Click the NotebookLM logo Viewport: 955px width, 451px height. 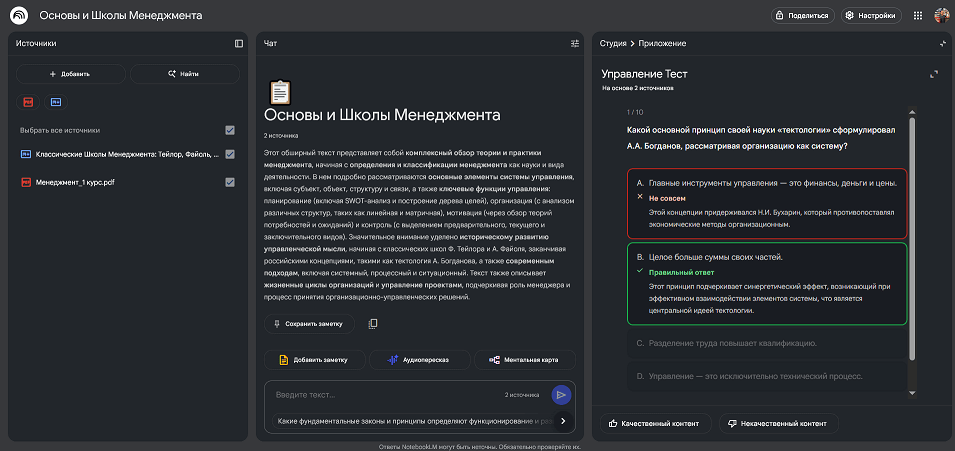(x=19, y=16)
